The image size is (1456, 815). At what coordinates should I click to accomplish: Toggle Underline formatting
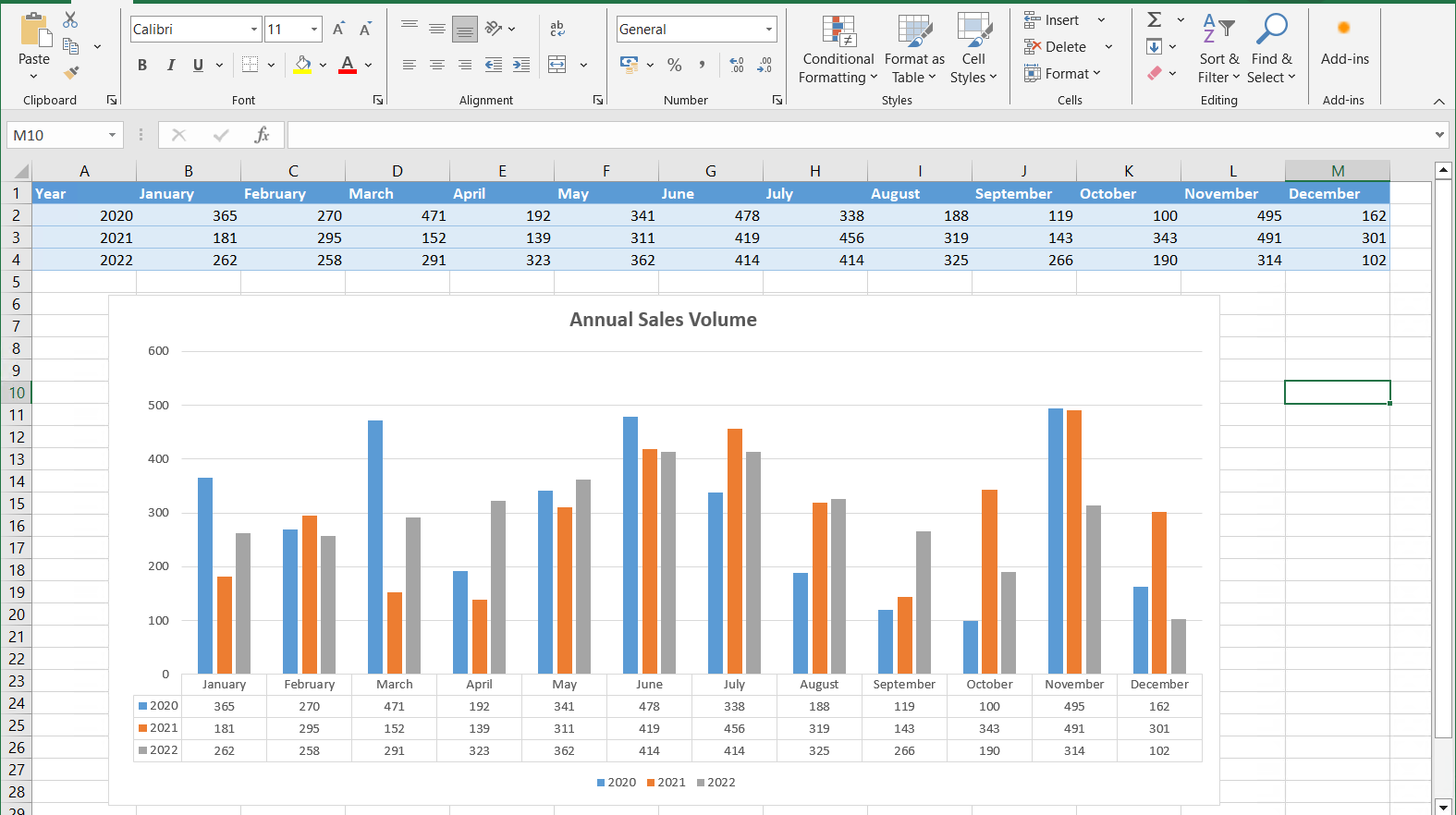click(x=198, y=65)
